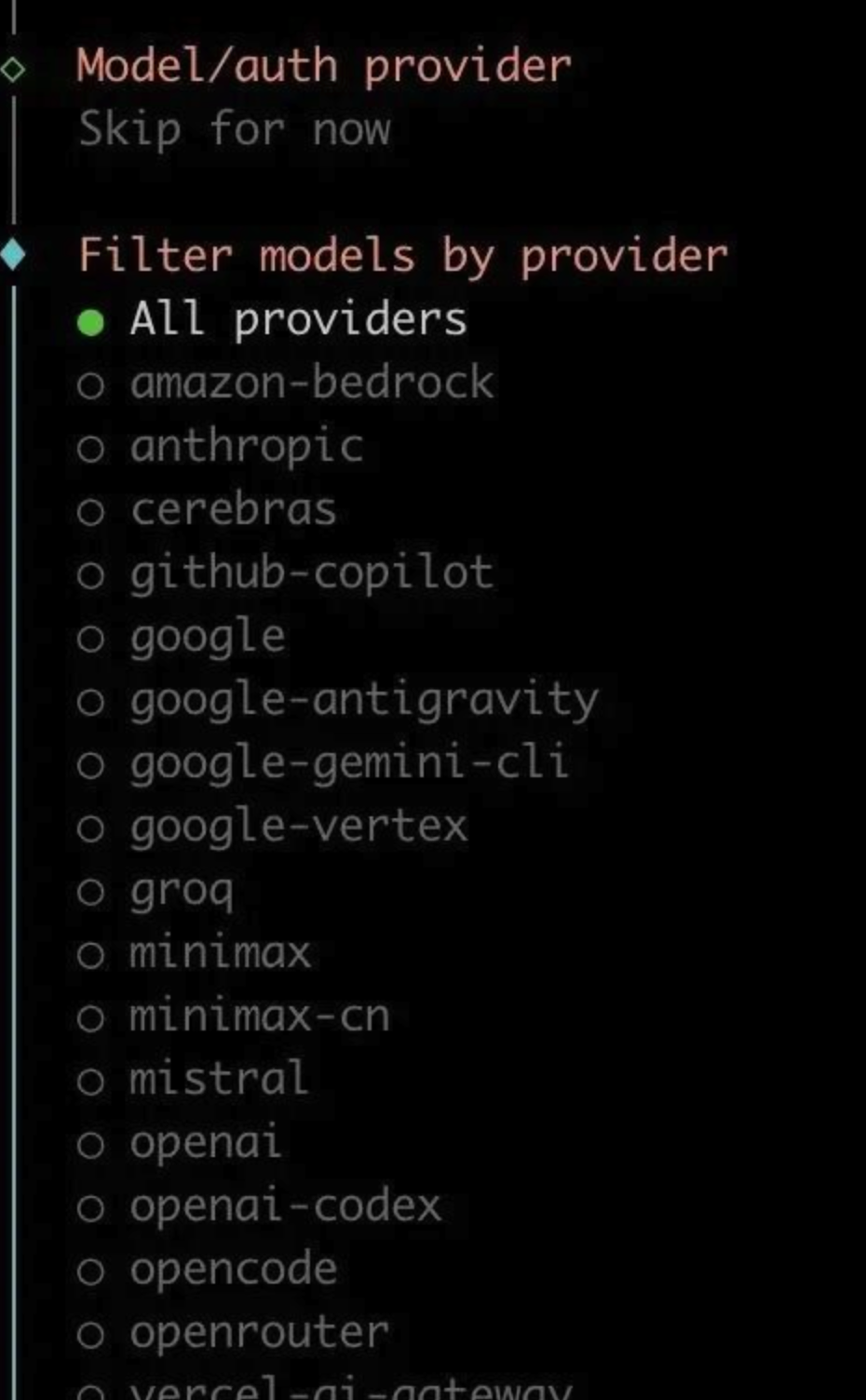Select the All providers radio option
Viewport: 866px width, 1400px height.
[x=297, y=320]
